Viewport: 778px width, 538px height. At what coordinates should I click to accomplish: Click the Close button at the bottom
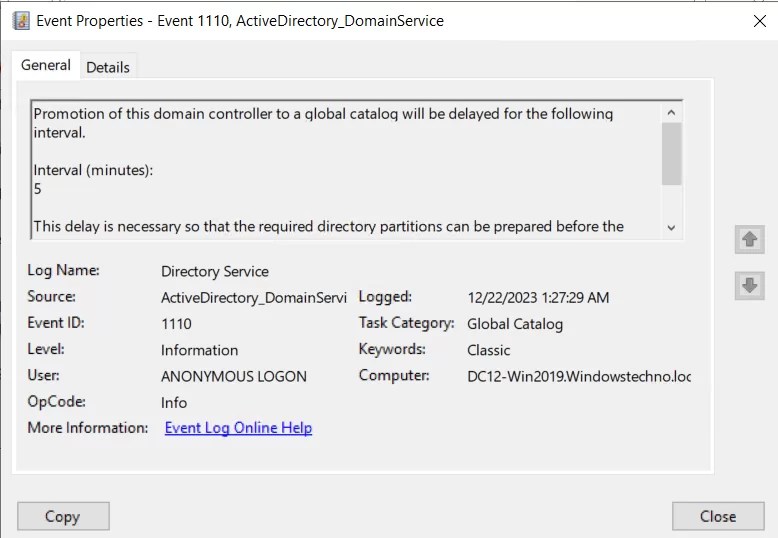tap(717, 516)
